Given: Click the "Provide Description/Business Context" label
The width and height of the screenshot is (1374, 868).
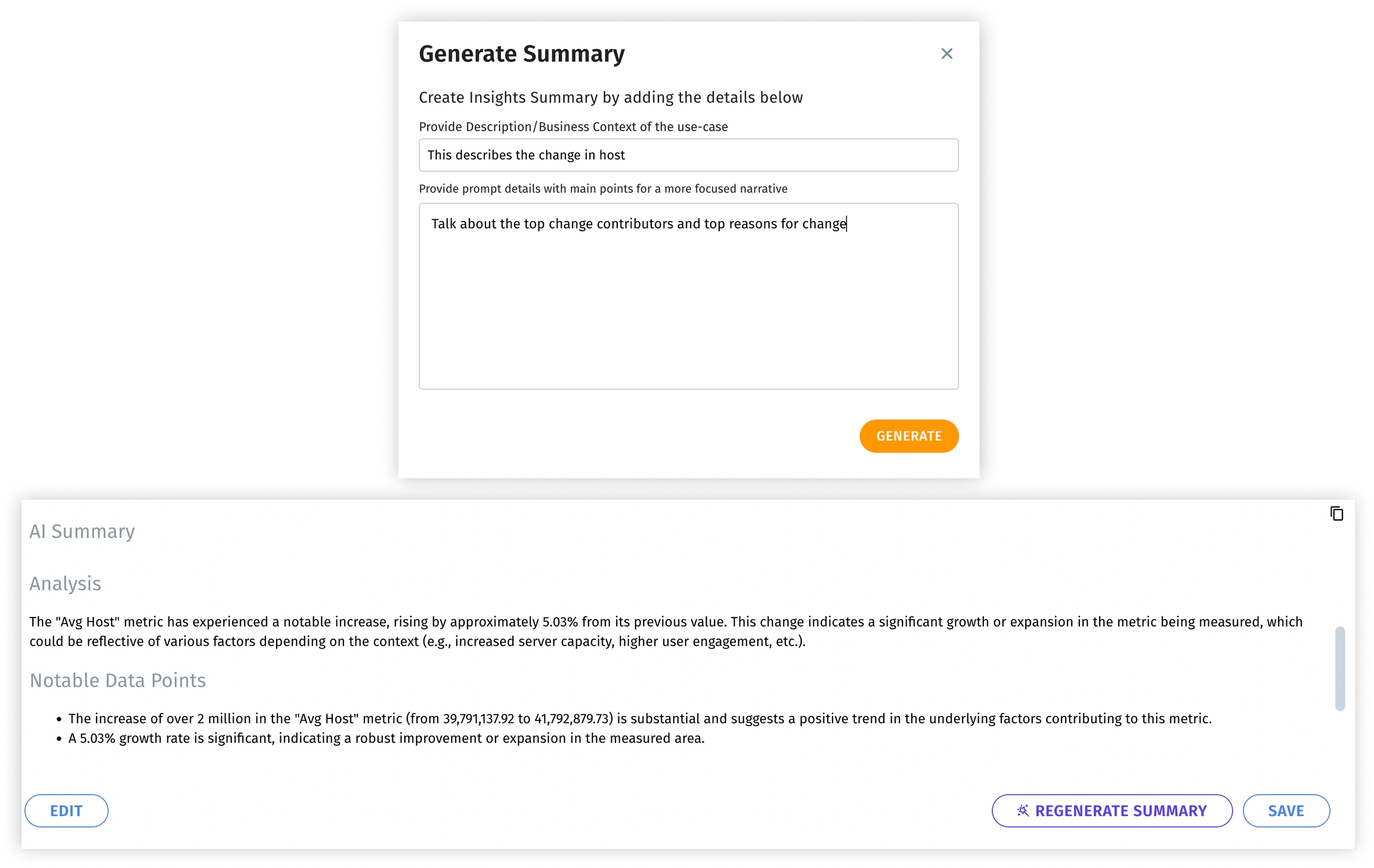Looking at the screenshot, I should [573, 127].
